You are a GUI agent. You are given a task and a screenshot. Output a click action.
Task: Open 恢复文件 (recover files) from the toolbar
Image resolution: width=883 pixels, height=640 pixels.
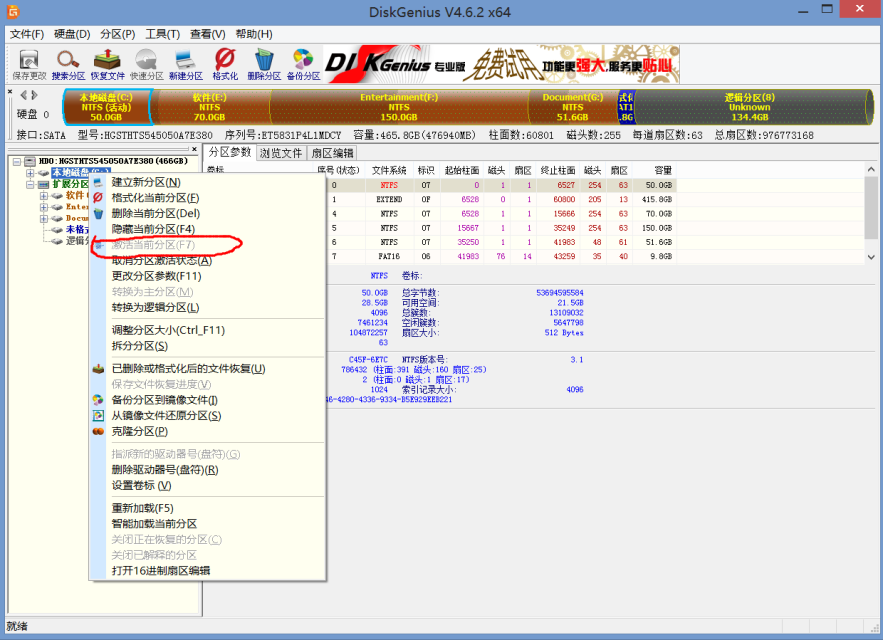pos(108,63)
